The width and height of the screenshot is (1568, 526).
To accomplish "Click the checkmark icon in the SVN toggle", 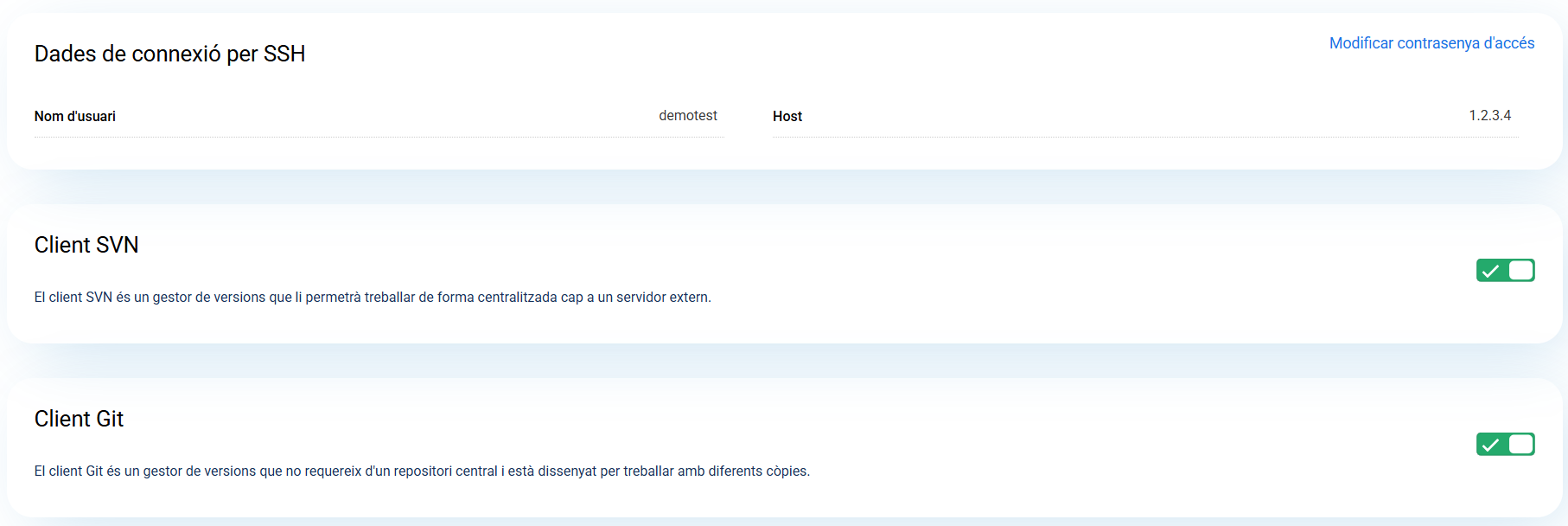I will coord(1490,271).
